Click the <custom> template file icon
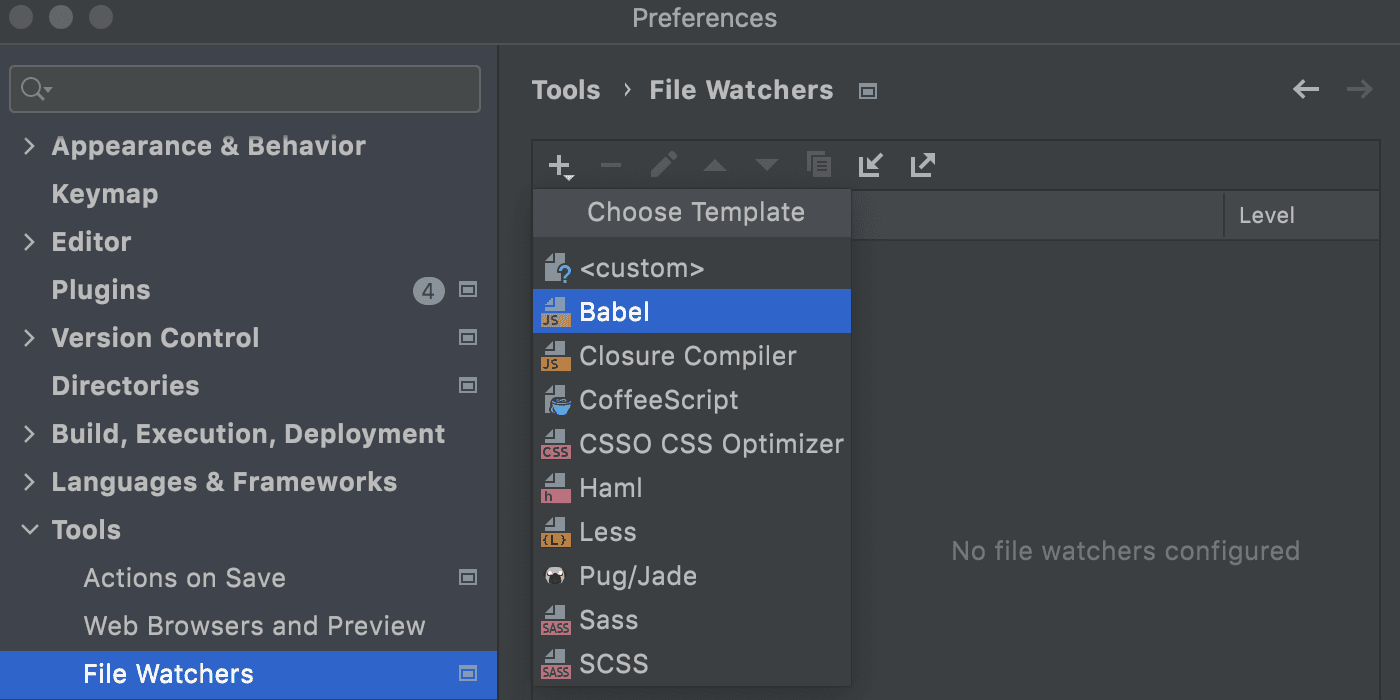Viewport: 1400px width, 700px height. pyautogui.click(x=557, y=268)
